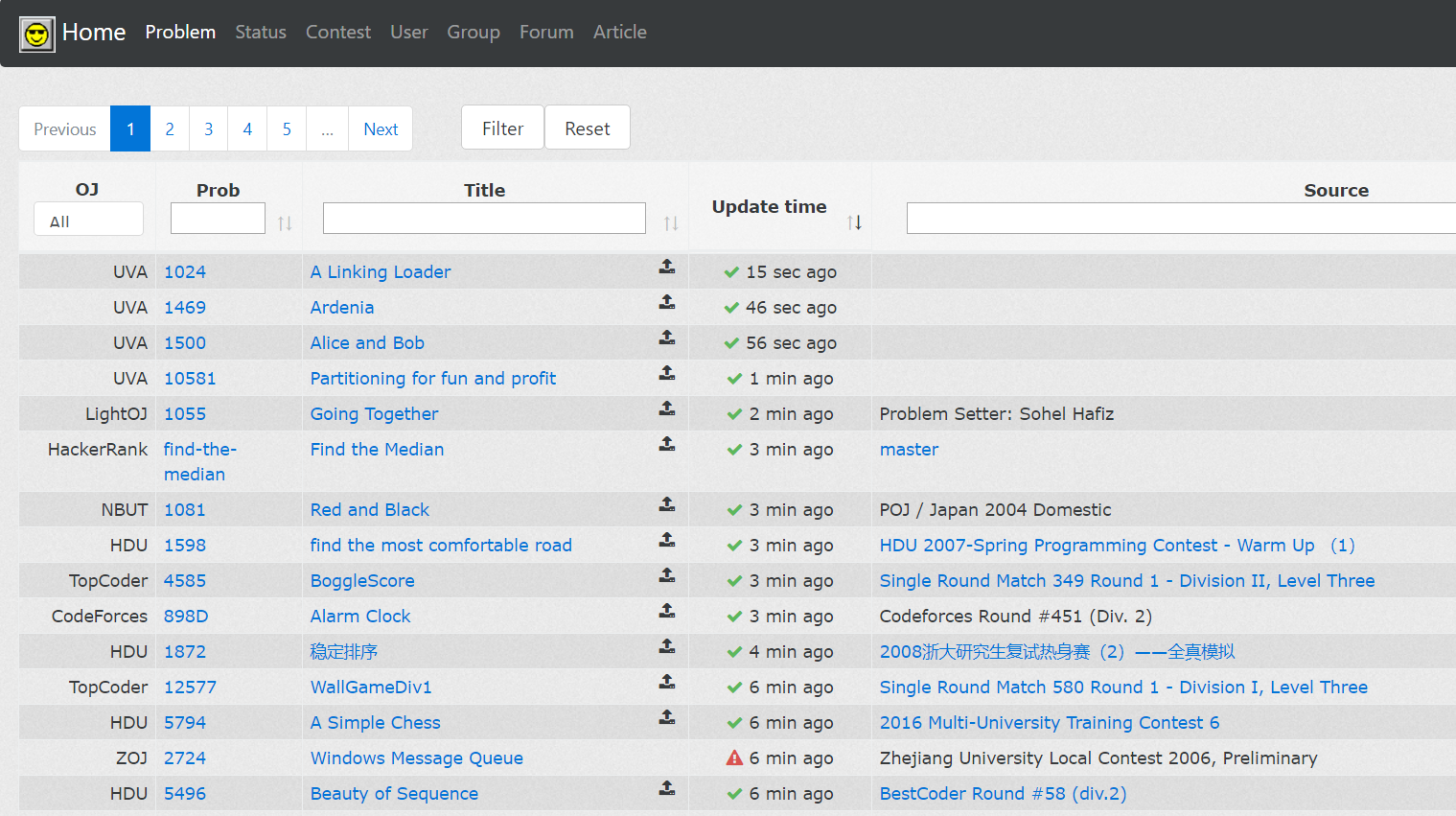The image size is (1456, 816).
Task: Open Single Round Match 349 source link
Action: pos(1127,581)
